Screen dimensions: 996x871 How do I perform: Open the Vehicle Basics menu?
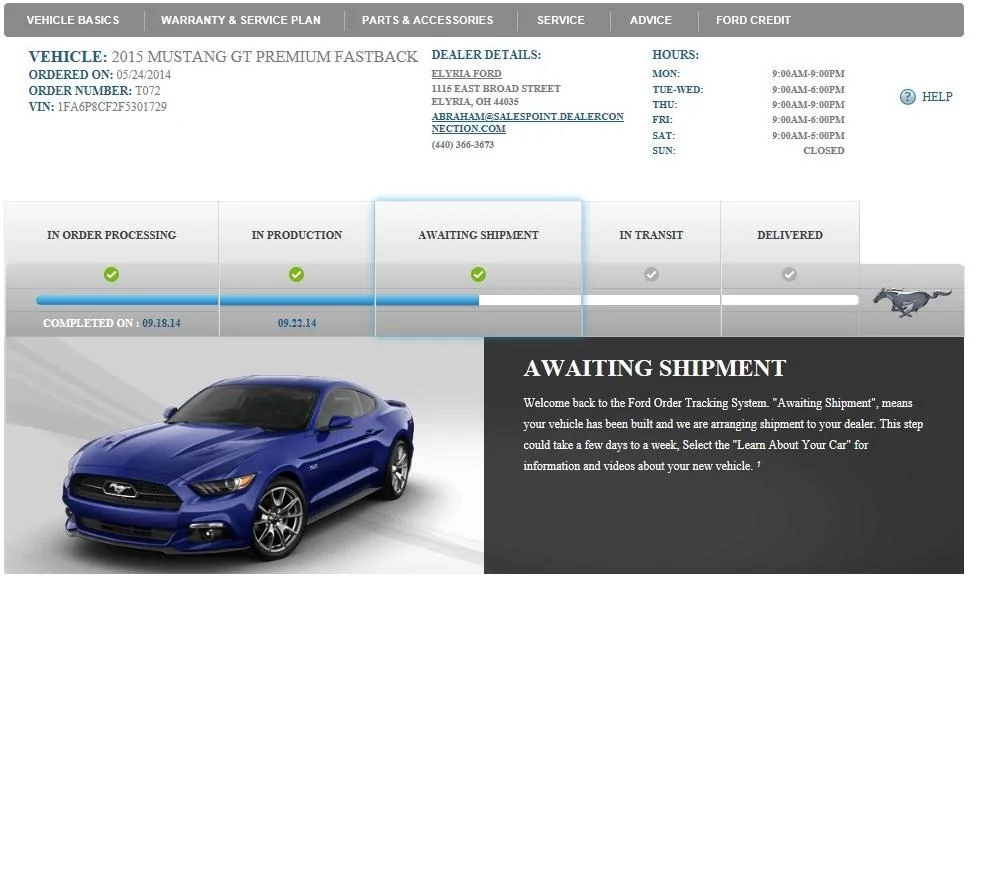(73, 20)
